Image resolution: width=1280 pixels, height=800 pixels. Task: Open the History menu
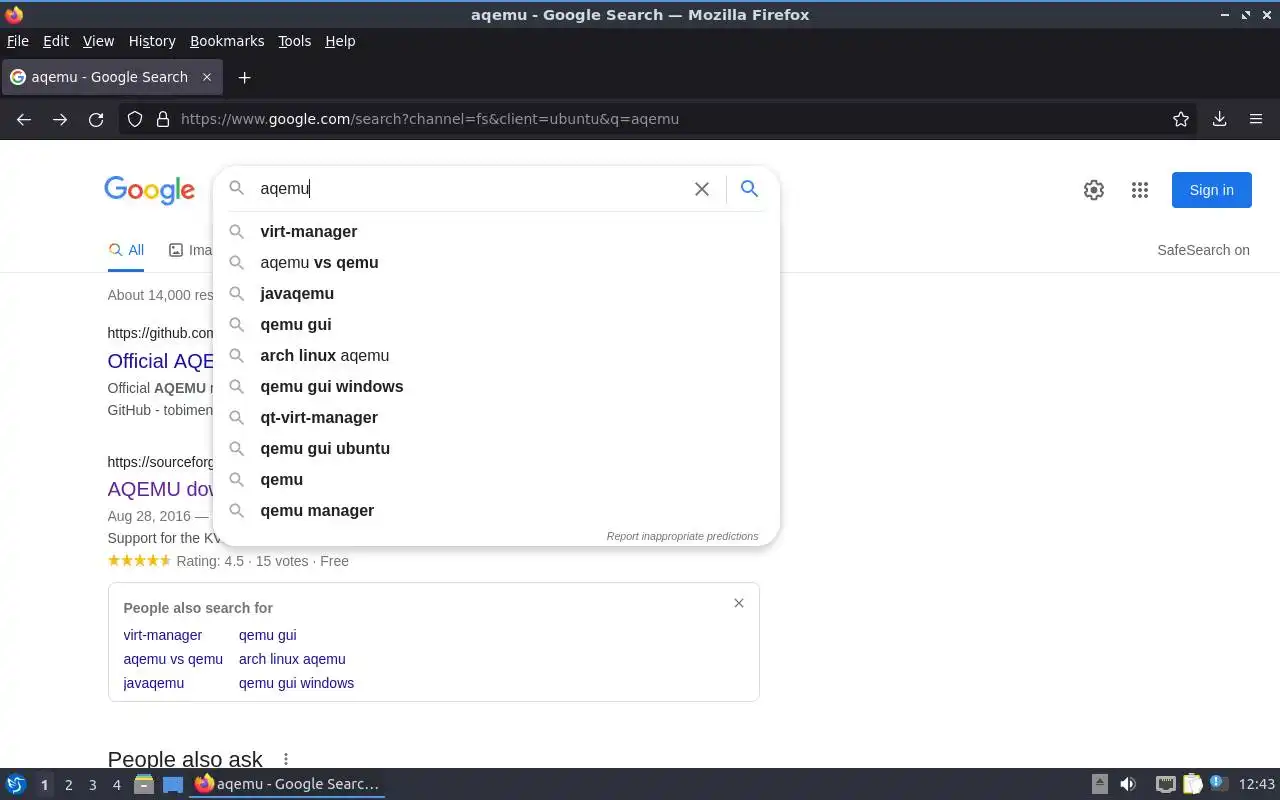click(x=152, y=41)
